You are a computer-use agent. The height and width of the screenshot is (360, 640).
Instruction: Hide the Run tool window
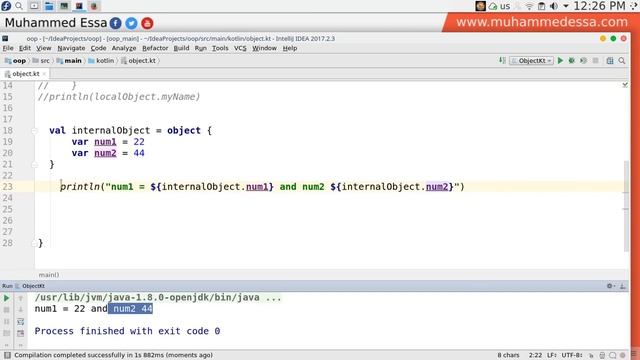623,286
